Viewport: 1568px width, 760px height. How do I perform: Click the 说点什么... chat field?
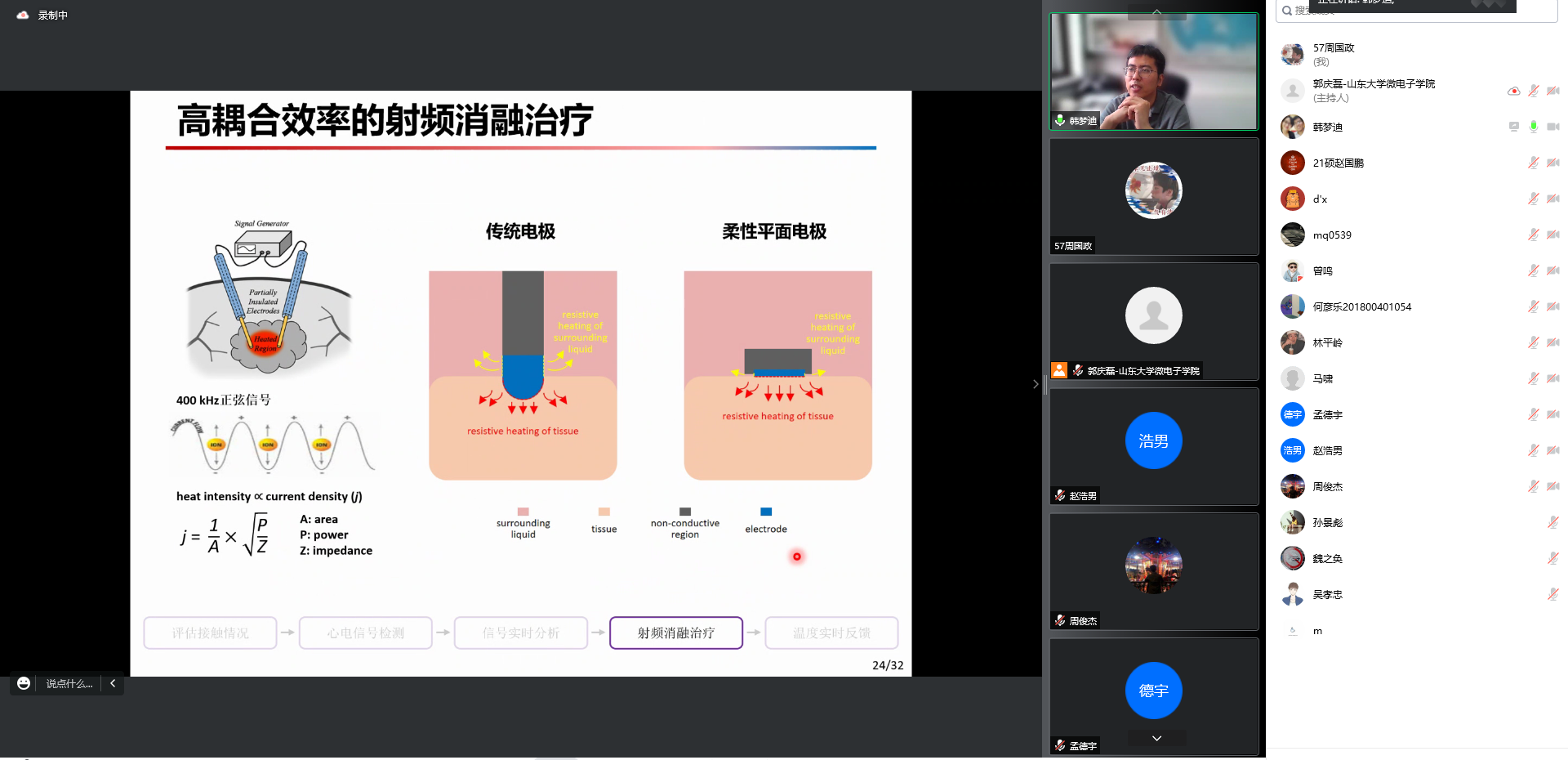[x=69, y=683]
